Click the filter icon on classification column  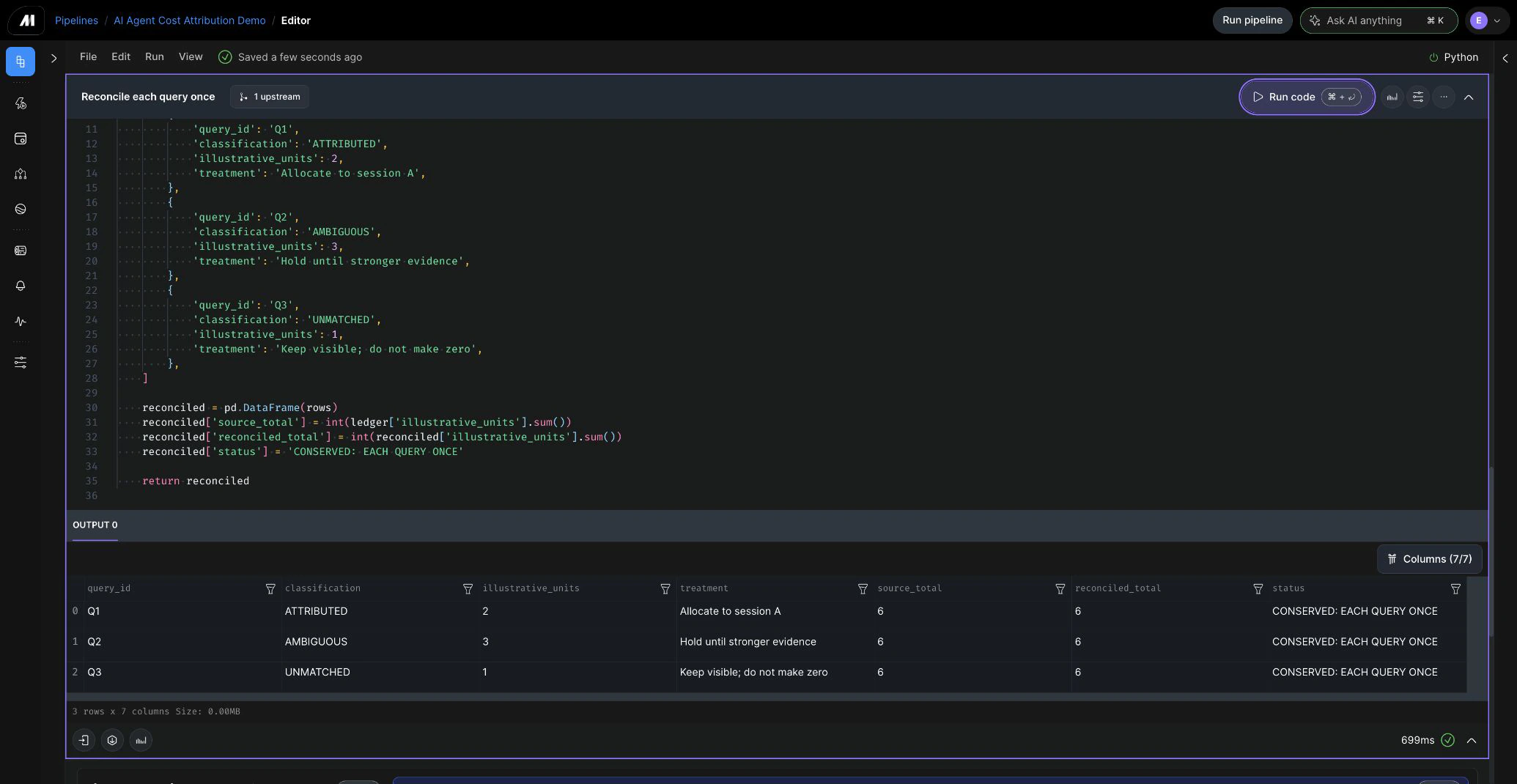point(468,589)
